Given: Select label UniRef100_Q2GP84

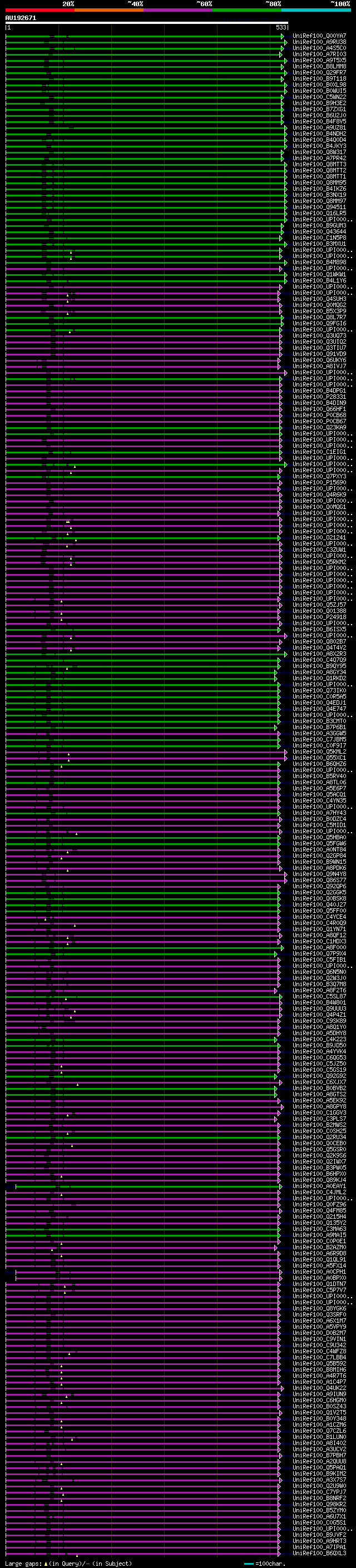Looking at the screenshot, I should tap(319, 856).
